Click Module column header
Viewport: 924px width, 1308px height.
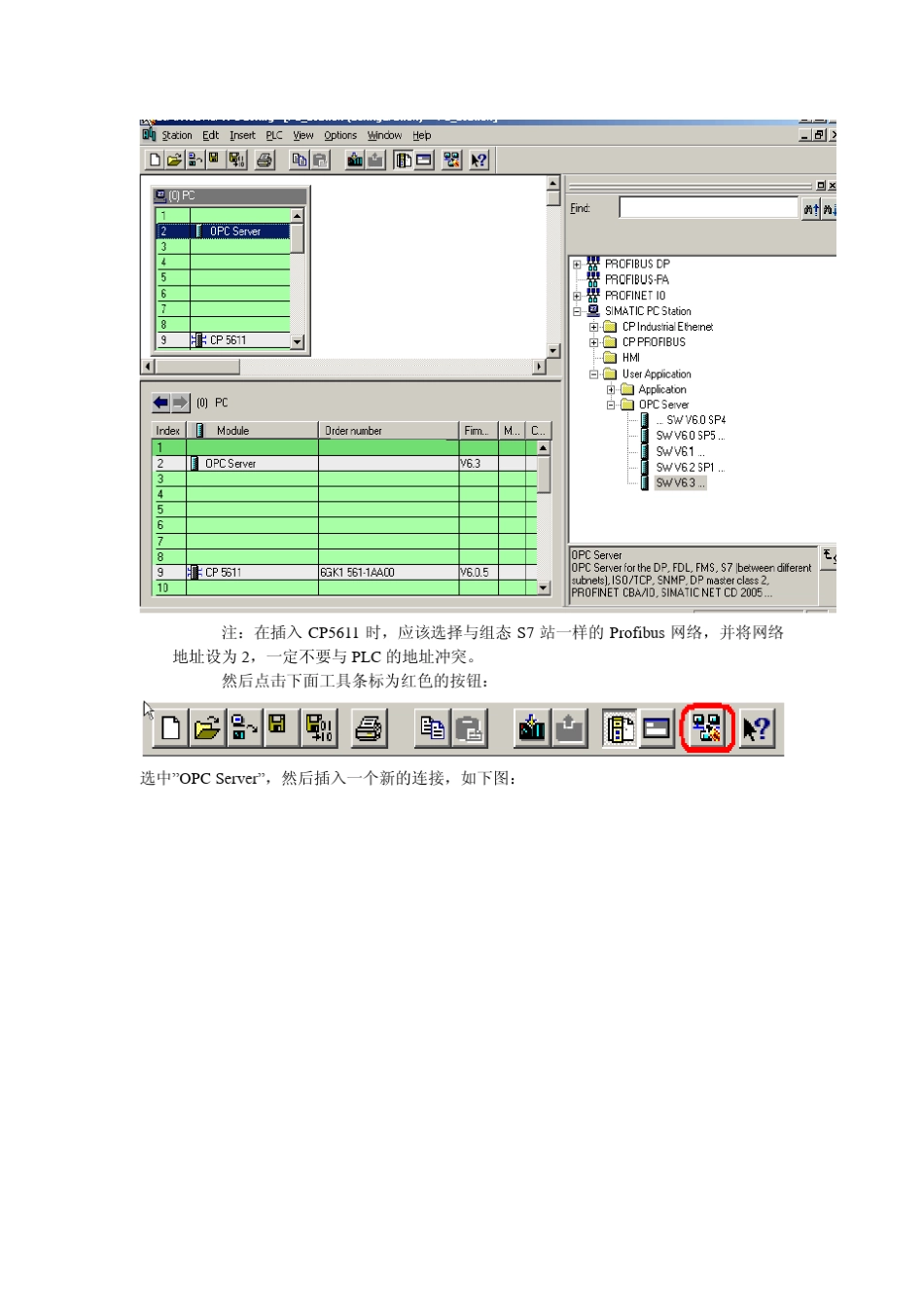(253, 431)
